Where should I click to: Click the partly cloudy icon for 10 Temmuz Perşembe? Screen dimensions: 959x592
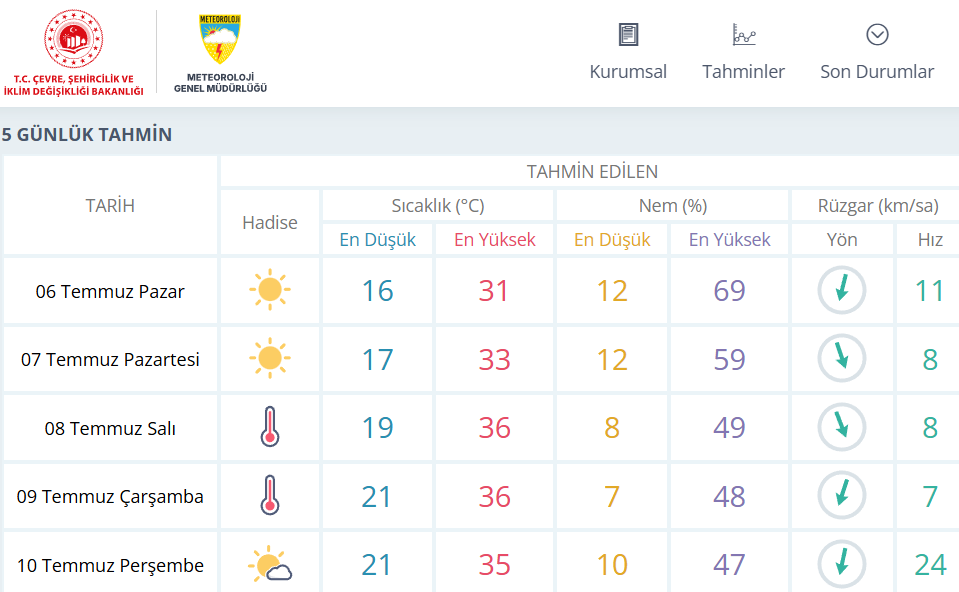tap(270, 563)
